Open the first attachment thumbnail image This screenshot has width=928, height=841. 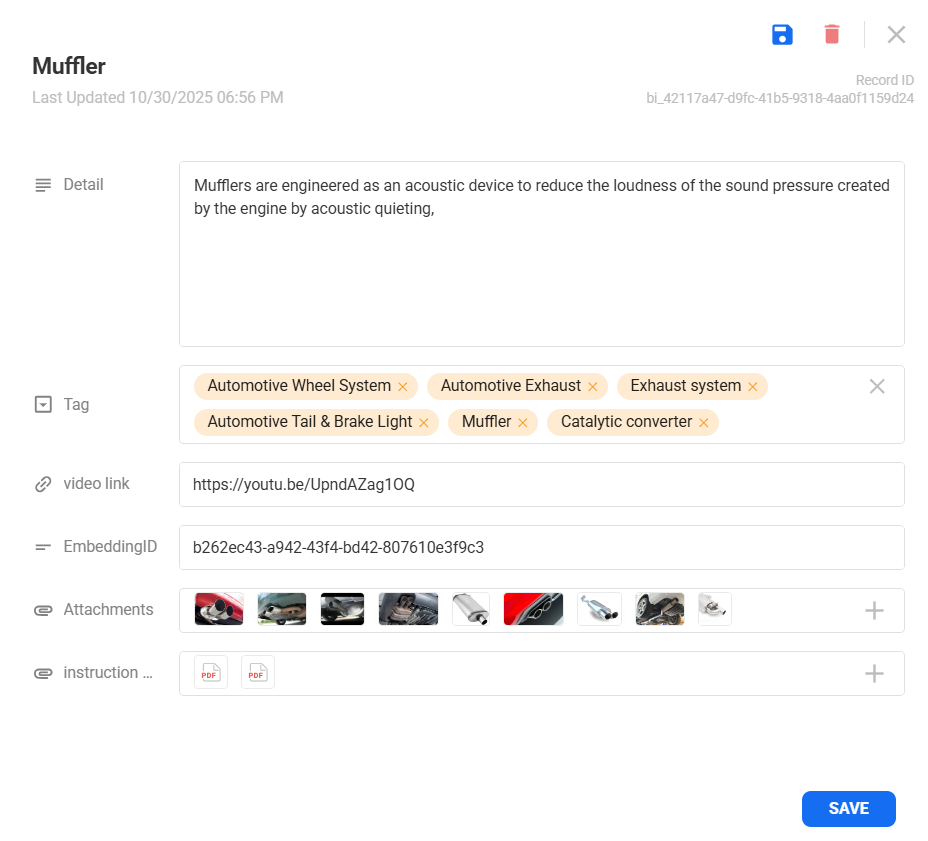[218, 609]
